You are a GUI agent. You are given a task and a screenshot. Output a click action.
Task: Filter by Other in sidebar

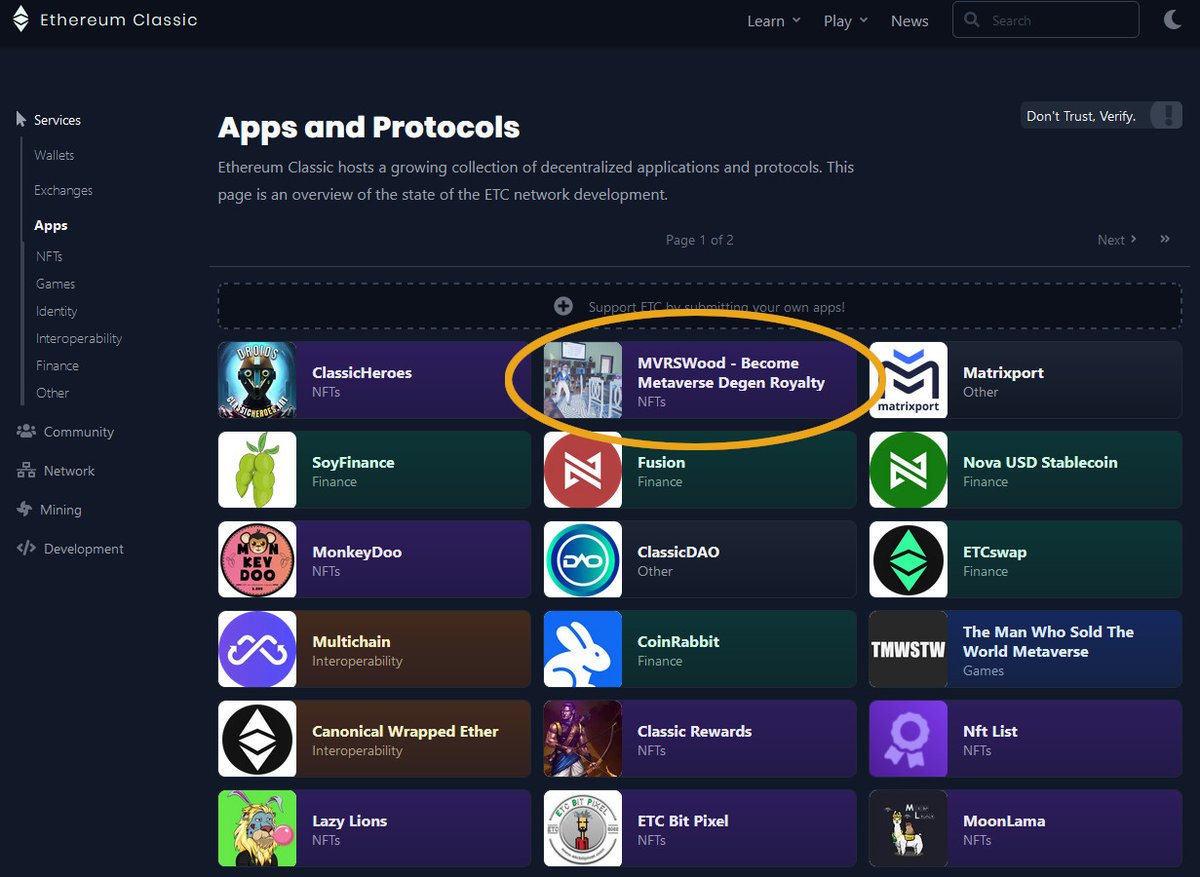point(52,393)
